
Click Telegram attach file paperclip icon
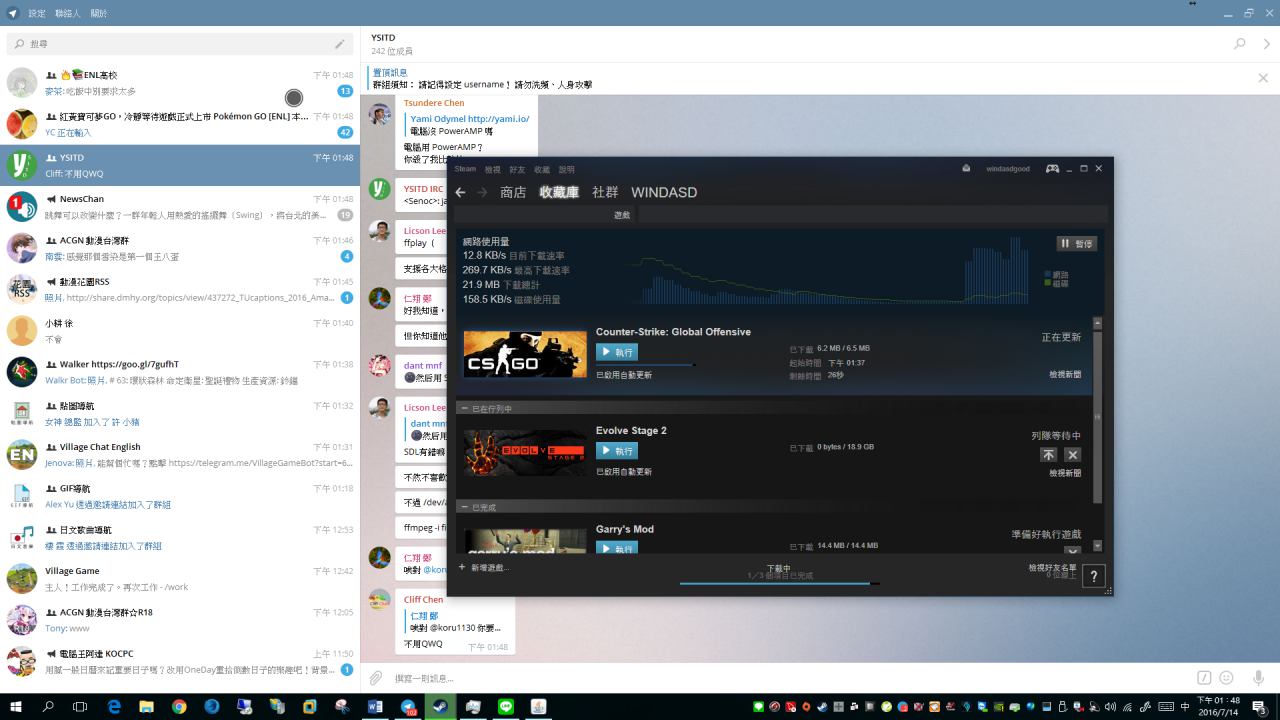(376, 678)
